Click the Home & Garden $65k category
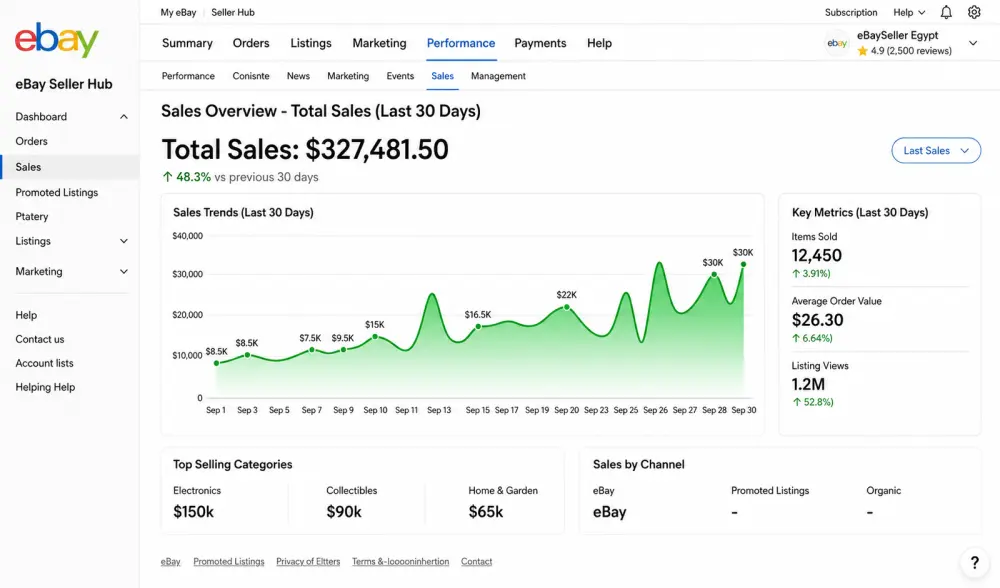The height and width of the screenshot is (588, 1000). click(503, 501)
